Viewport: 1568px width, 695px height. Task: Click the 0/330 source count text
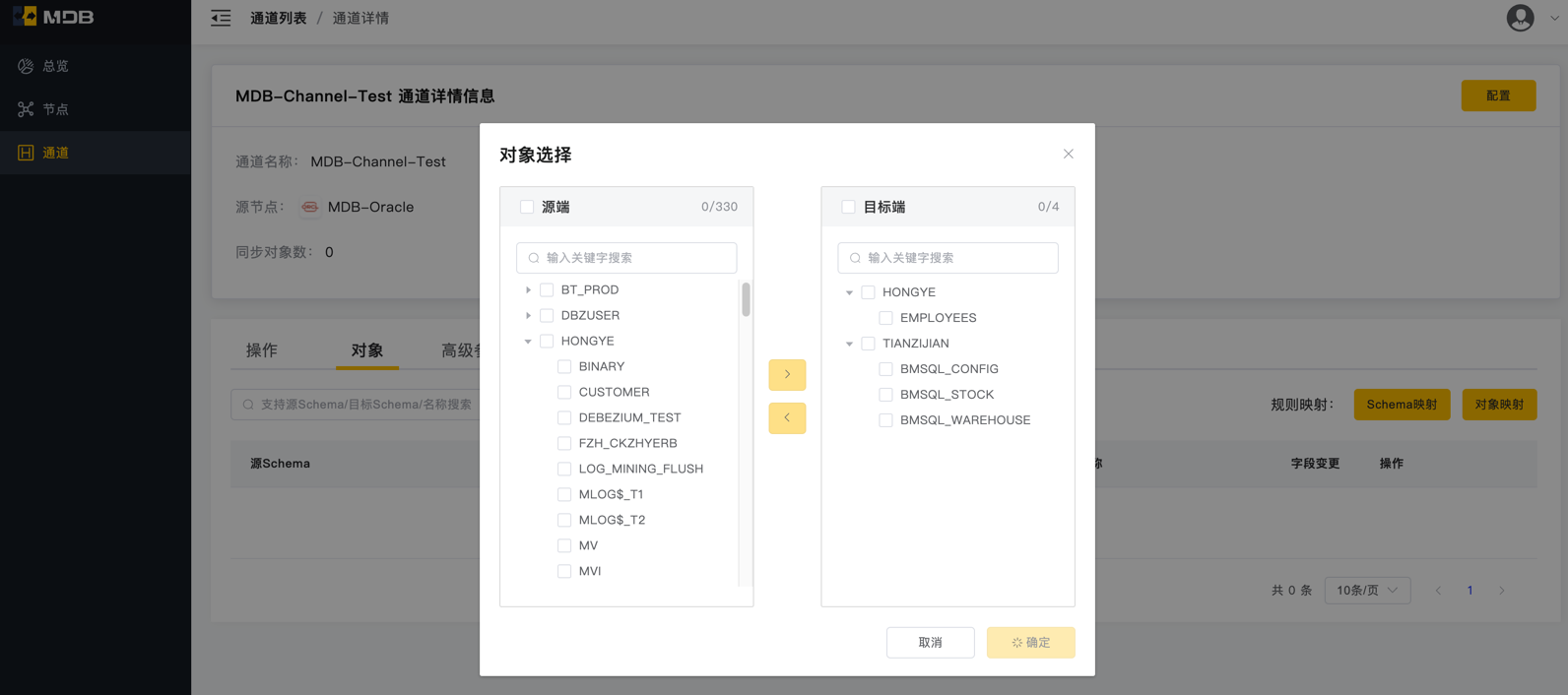pyautogui.click(x=719, y=207)
